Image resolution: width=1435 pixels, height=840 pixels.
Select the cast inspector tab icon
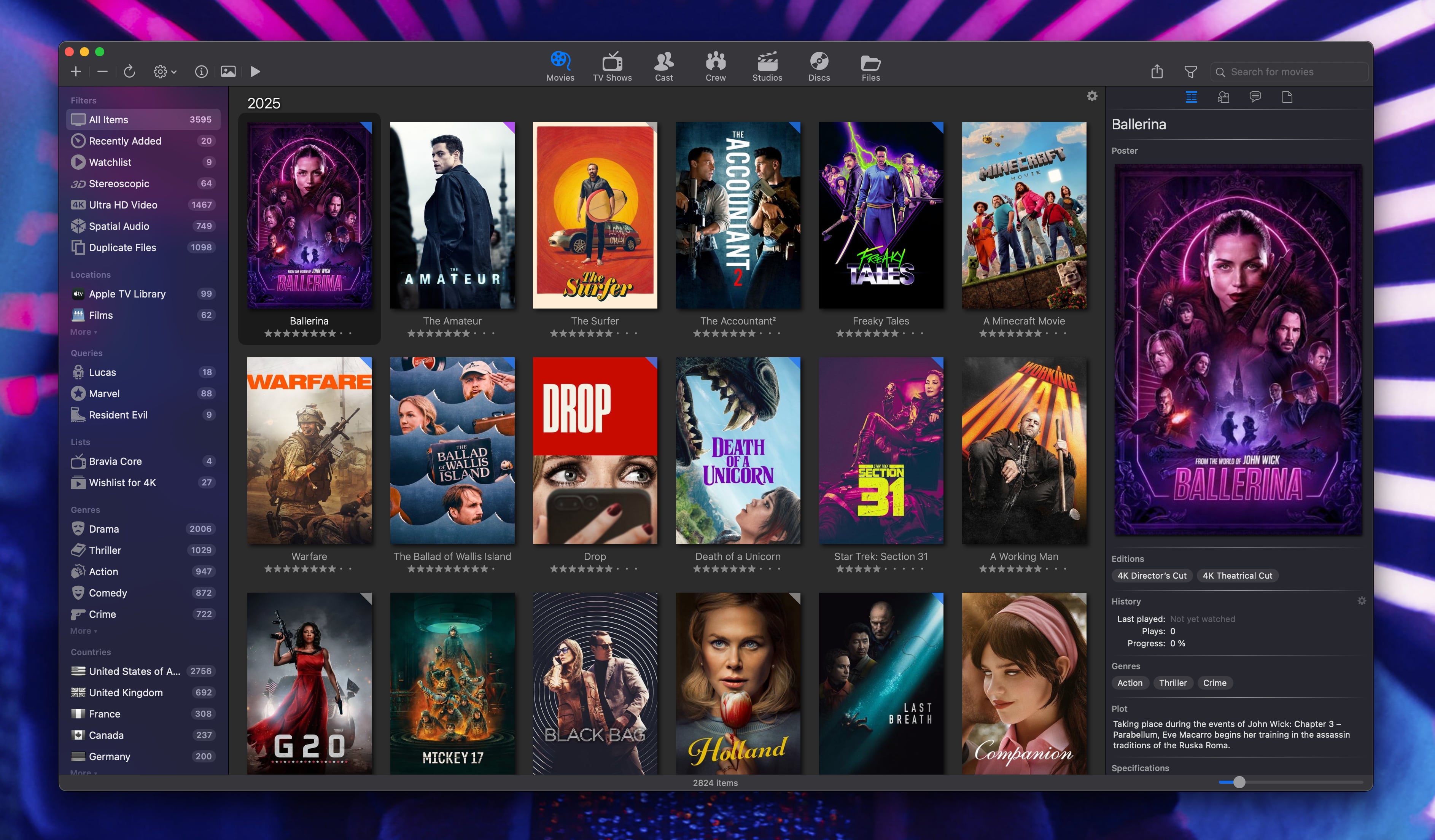(1223, 97)
